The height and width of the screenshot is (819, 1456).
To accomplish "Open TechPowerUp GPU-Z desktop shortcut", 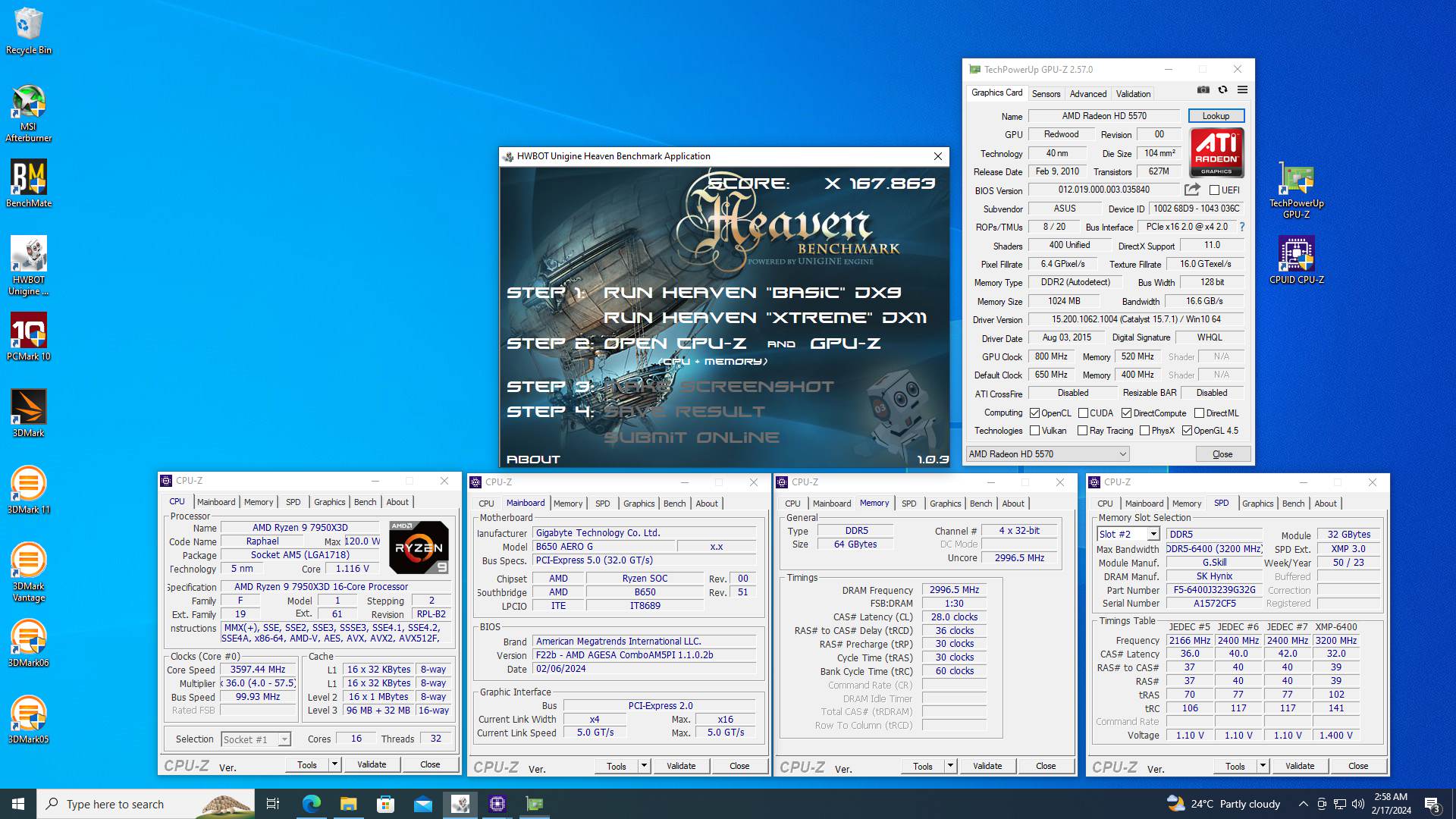I will pos(1296,190).
